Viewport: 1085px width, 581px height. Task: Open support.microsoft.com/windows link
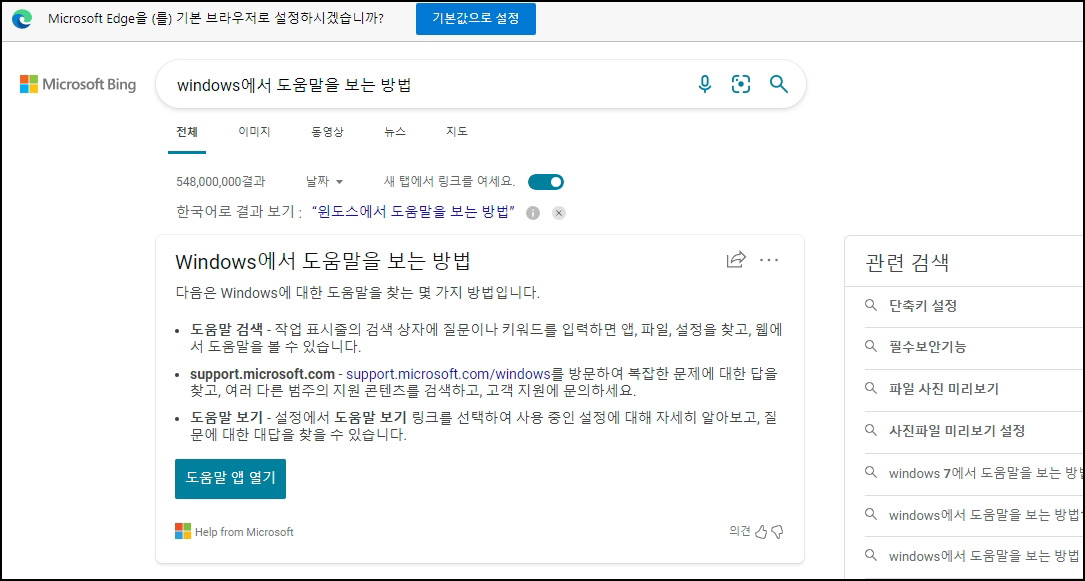(x=448, y=374)
